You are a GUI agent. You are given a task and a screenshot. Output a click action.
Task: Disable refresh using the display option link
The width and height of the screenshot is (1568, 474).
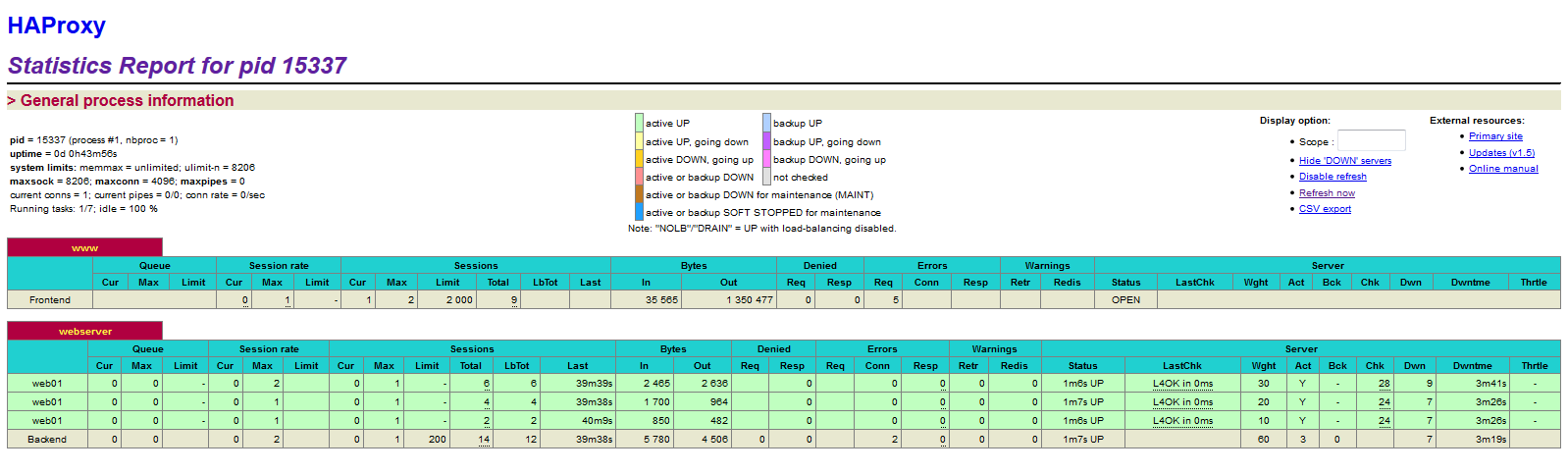click(x=1333, y=177)
